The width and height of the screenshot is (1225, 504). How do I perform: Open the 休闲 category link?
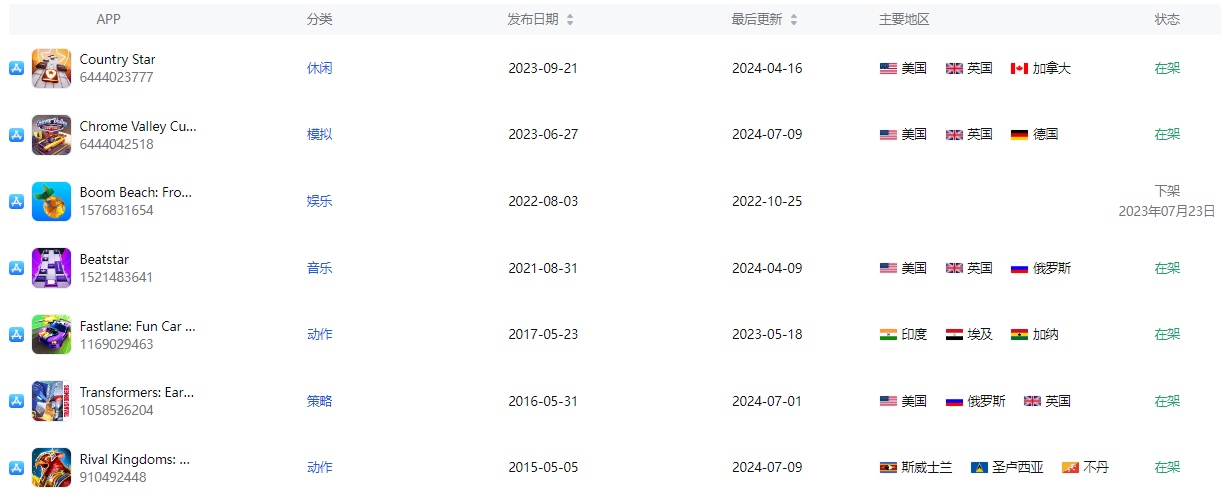tap(319, 68)
